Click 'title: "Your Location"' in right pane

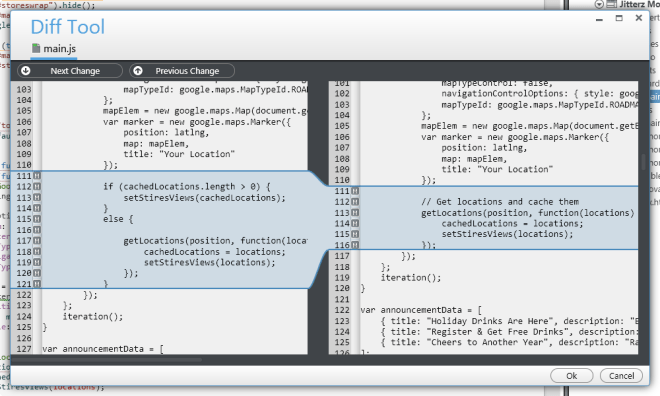[x=497, y=169]
